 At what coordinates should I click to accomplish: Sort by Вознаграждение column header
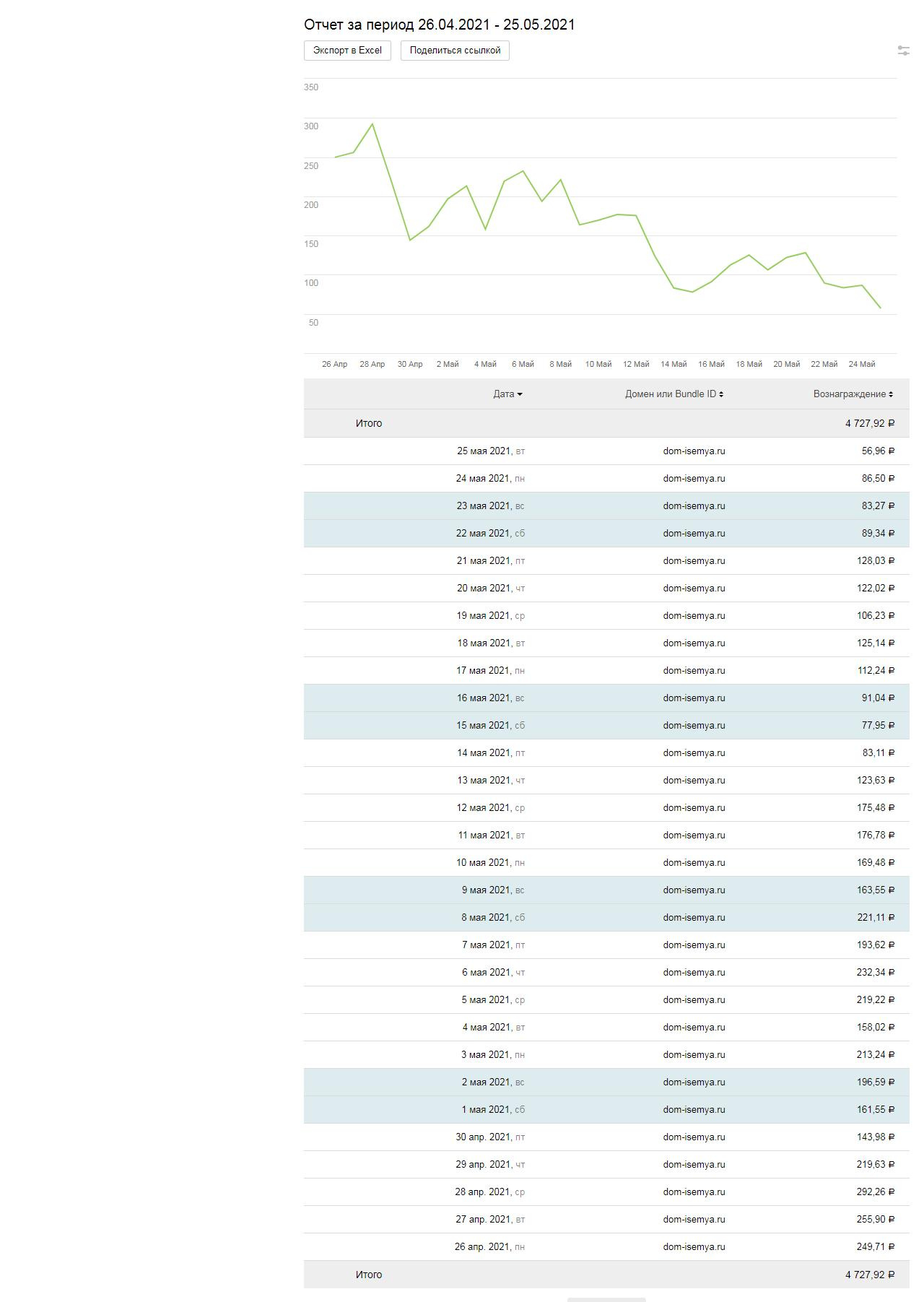pyautogui.click(x=853, y=394)
